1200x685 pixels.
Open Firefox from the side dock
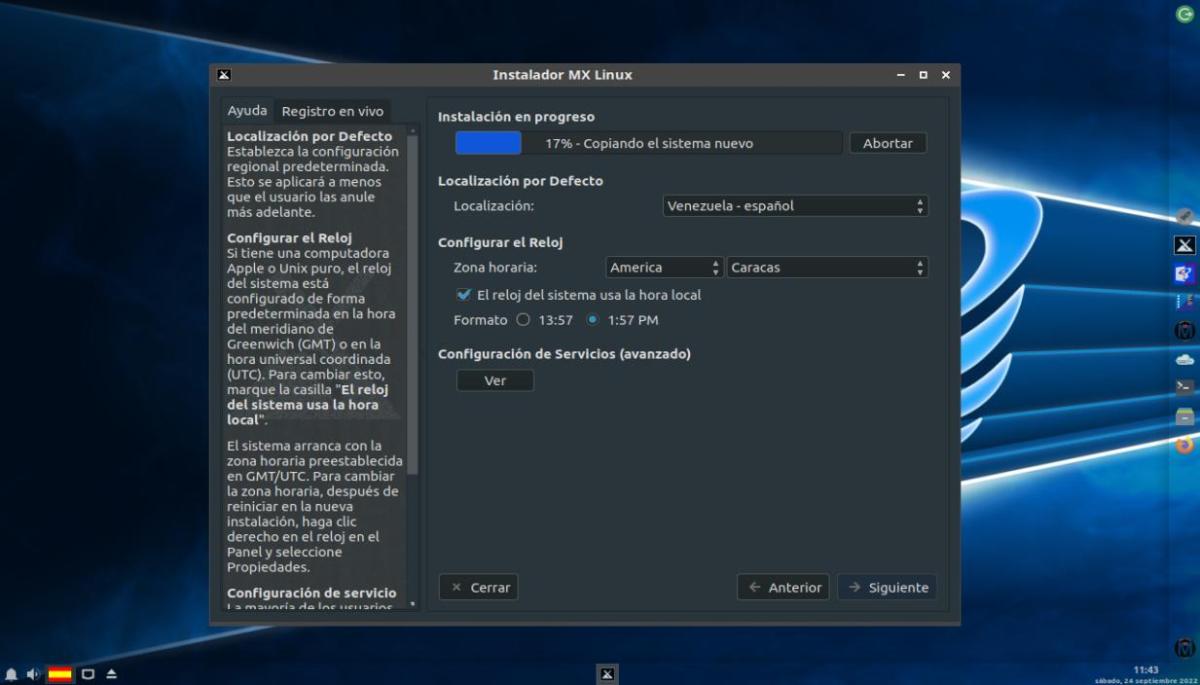1184,444
